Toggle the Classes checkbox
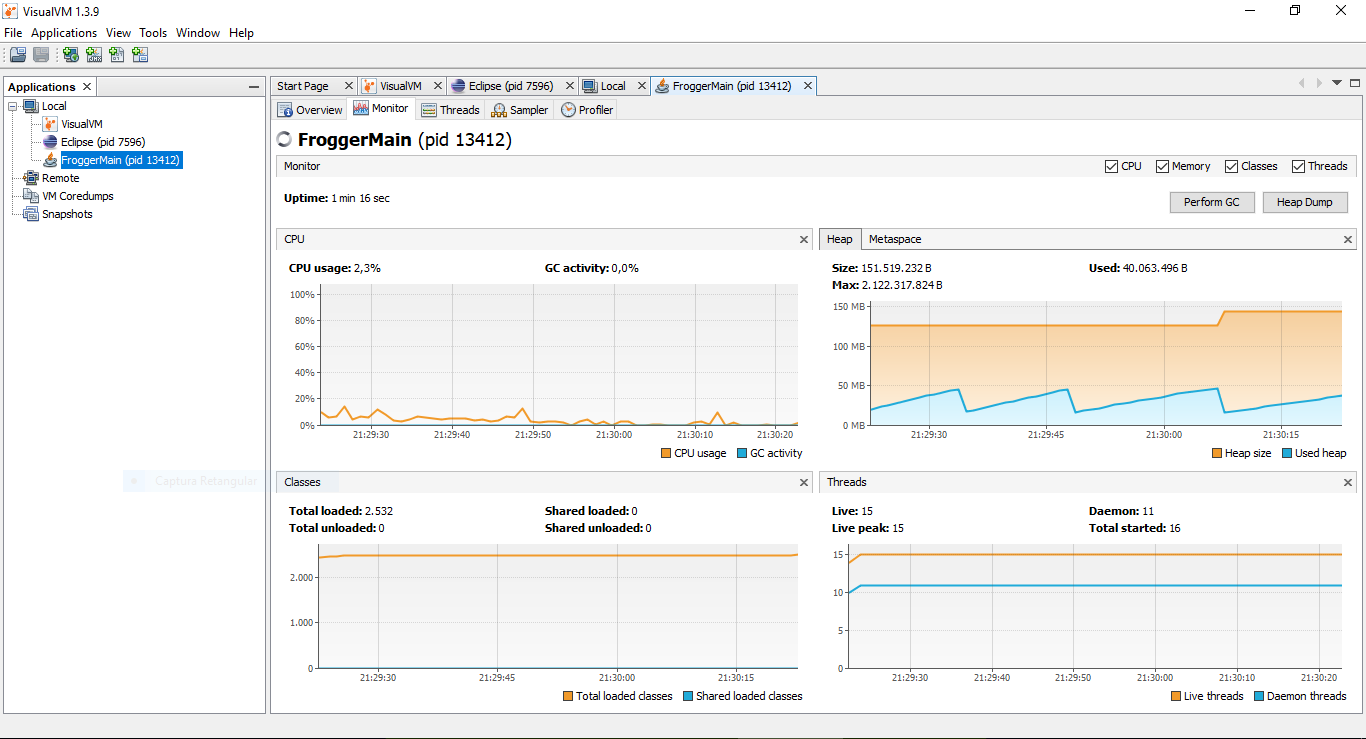Image resolution: width=1366 pixels, height=739 pixels. pyautogui.click(x=1231, y=167)
